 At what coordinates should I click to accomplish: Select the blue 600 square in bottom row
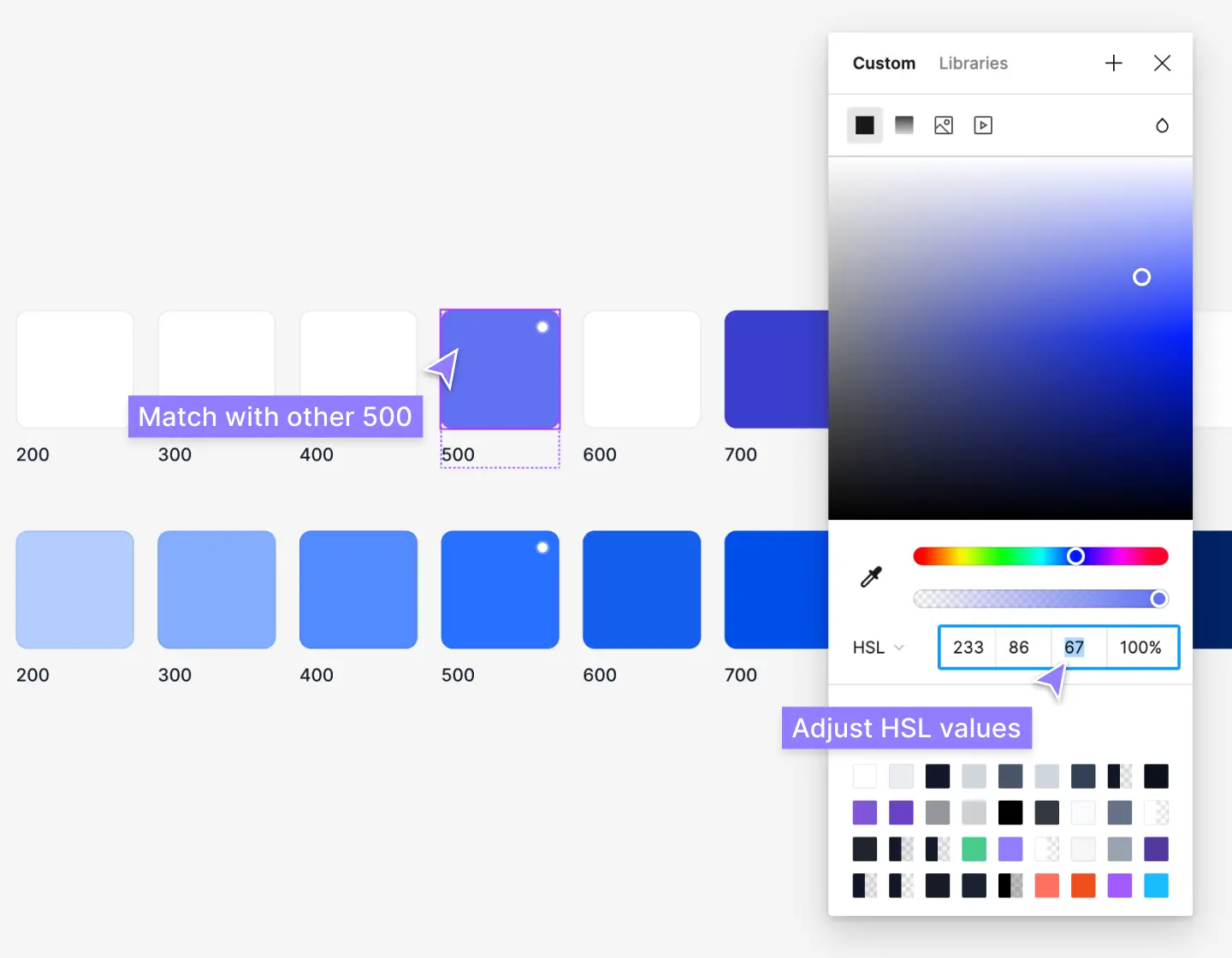[642, 589]
